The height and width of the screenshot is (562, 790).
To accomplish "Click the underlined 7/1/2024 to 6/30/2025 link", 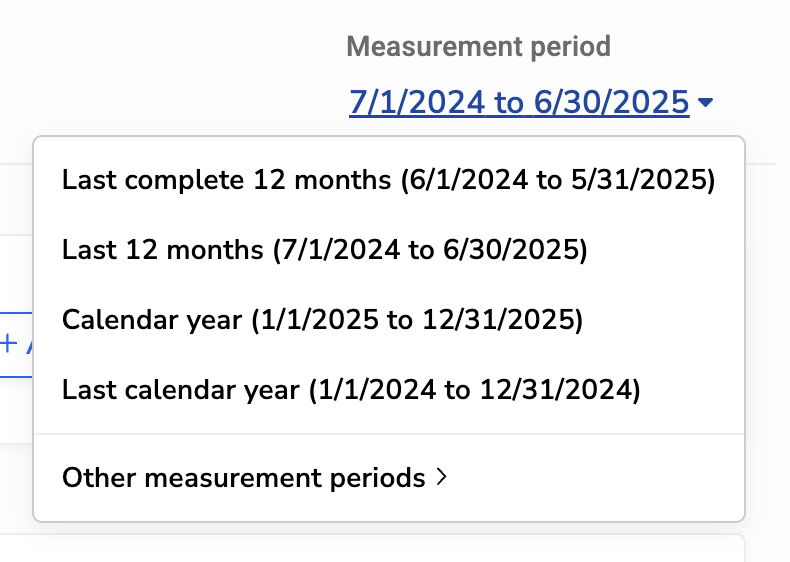I will [x=519, y=102].
